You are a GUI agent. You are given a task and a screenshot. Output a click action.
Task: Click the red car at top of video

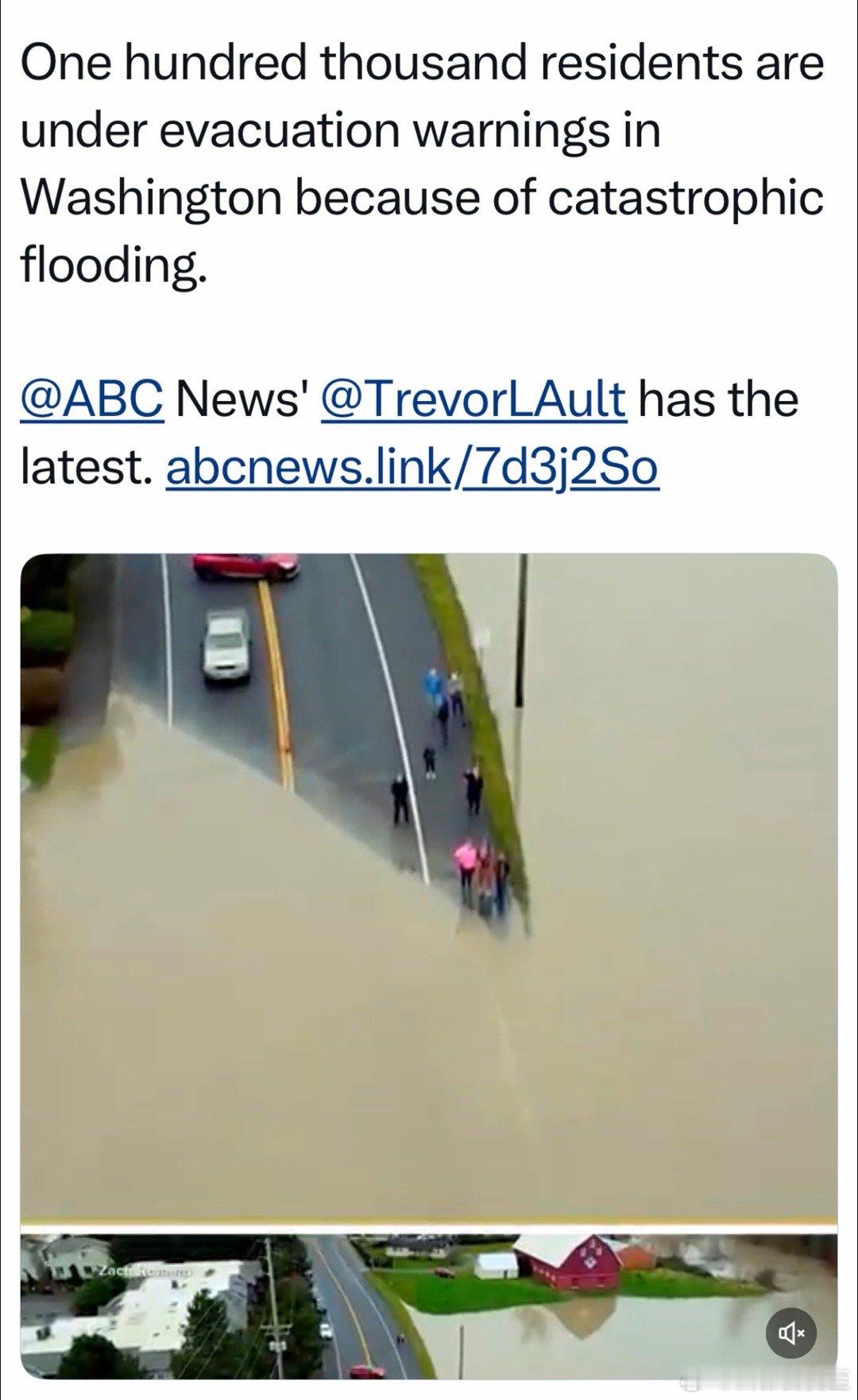click(246, 565)
